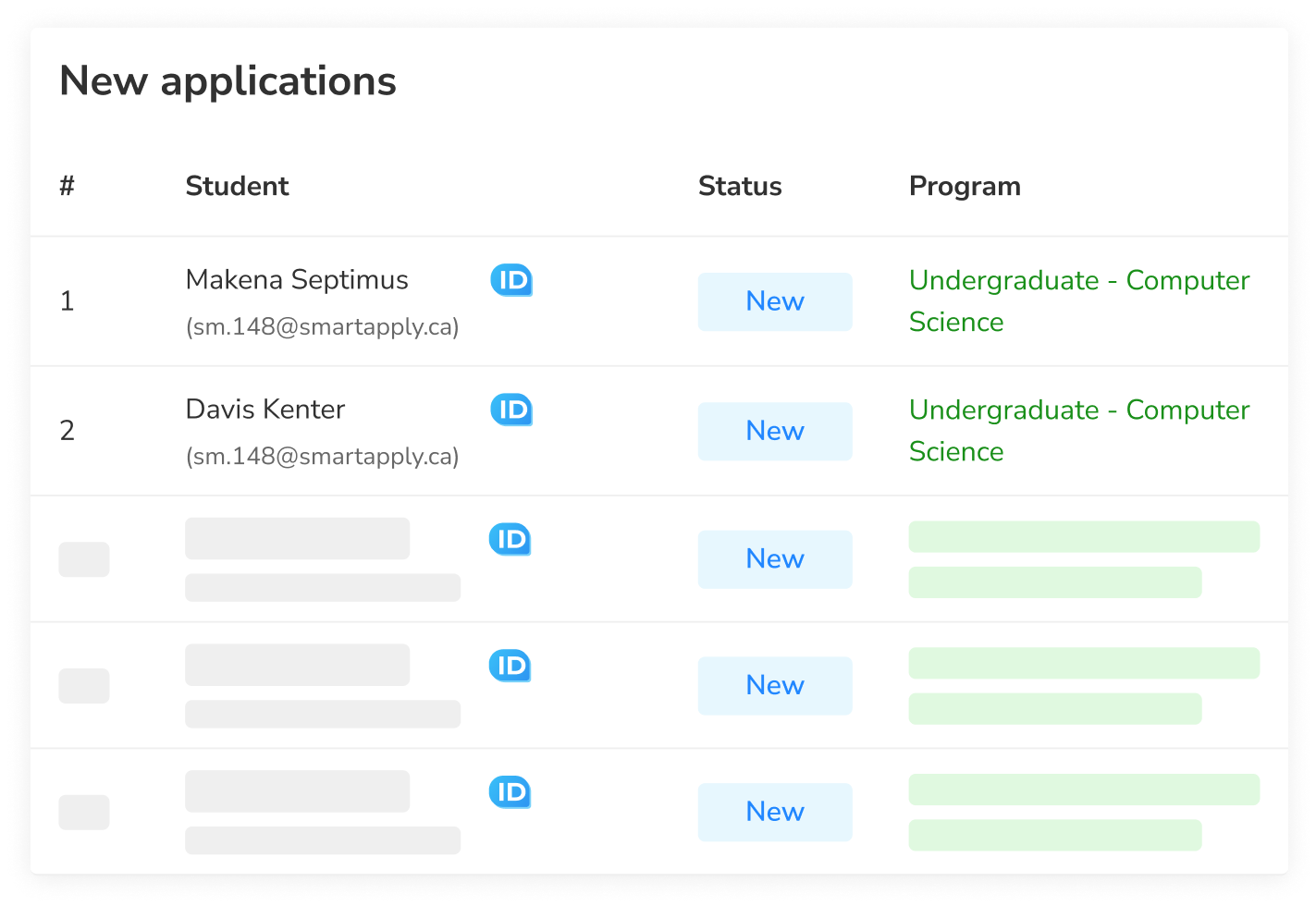Click the New applications heading
Viewport: 1316px width, 906px height.
tap(228, 80)
